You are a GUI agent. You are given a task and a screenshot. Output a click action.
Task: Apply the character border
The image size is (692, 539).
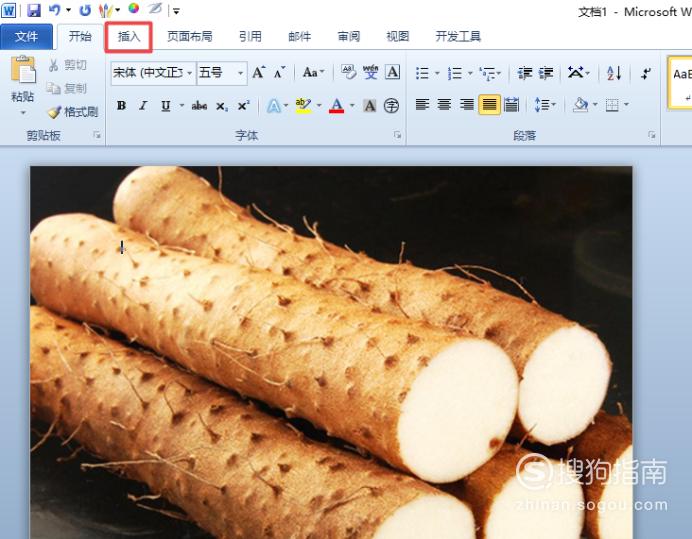[392, 72]
